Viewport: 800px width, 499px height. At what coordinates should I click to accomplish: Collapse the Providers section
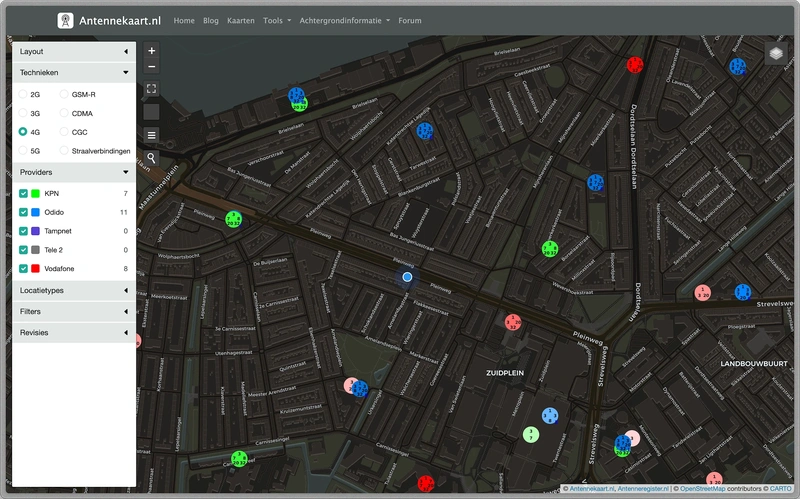pyautogui.click(x=74, y=172)
